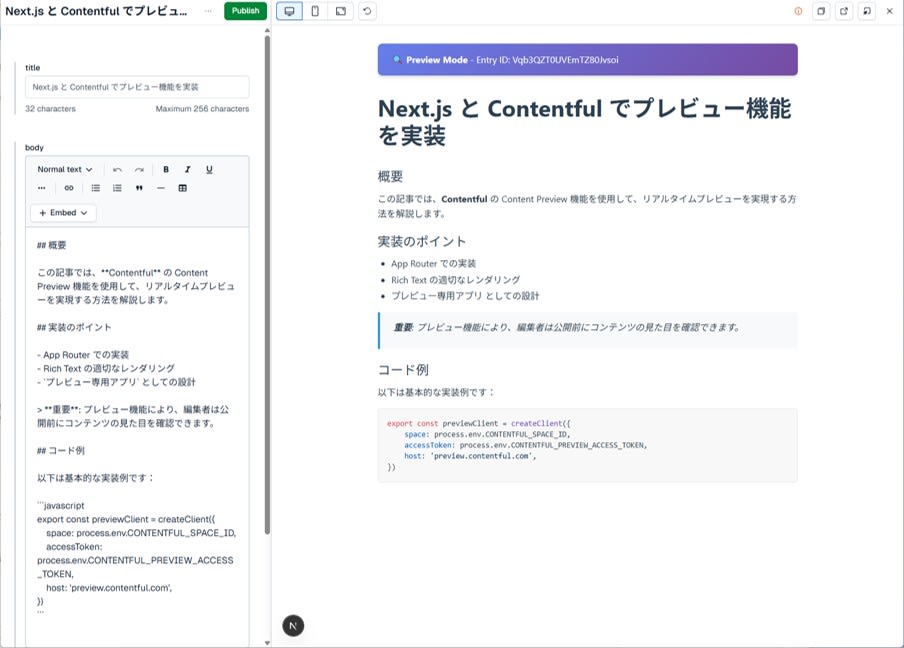The width and height of the screenshot is (904, 648).
Task: Click the entry title in the header
Action: click(96, 11)
